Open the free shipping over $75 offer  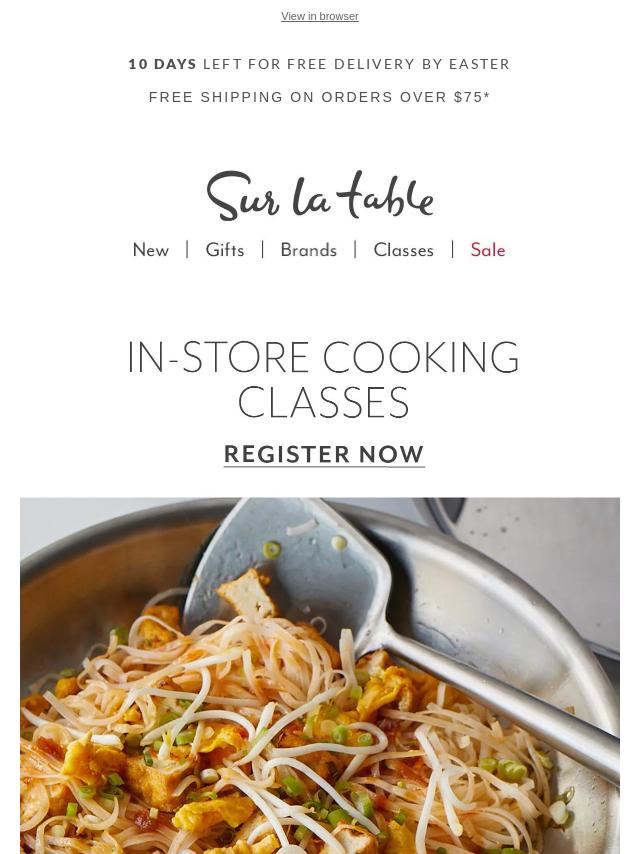click(x=320, y=97)
